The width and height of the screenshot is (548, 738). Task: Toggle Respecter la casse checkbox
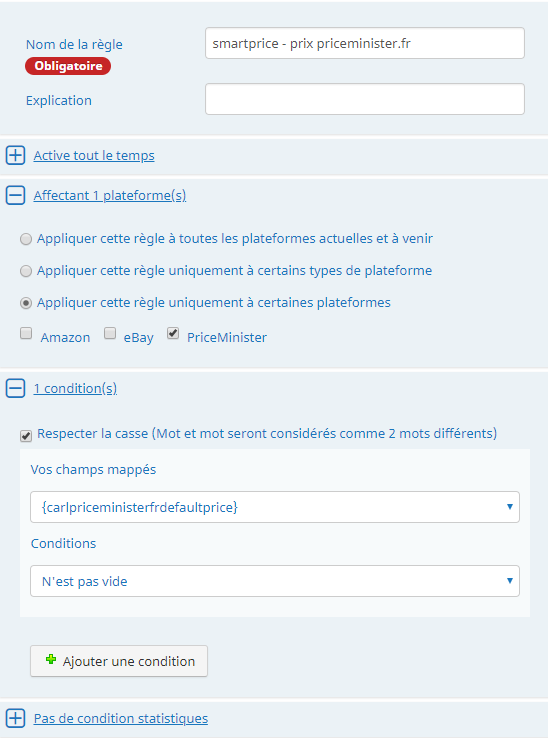[x=26, y=436]
